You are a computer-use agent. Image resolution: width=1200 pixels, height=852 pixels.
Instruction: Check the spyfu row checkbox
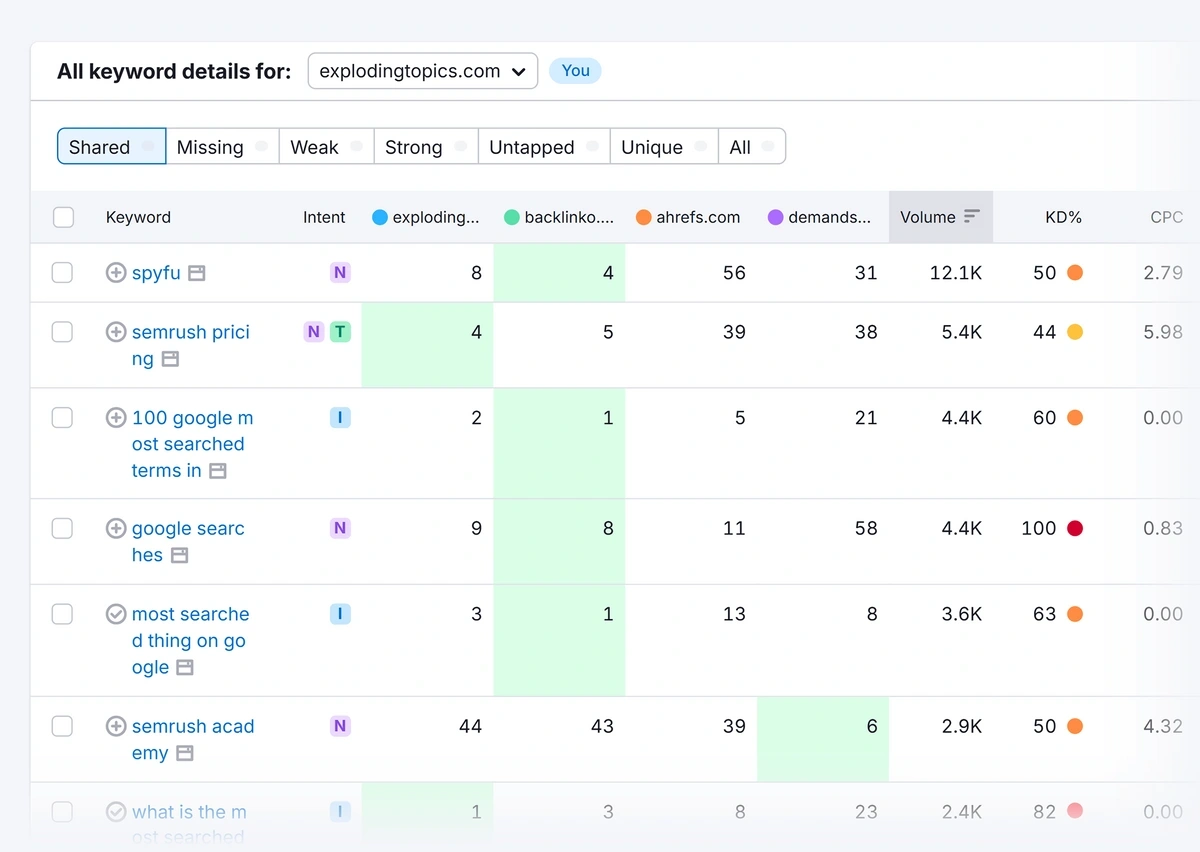click(x=62, y=272)
